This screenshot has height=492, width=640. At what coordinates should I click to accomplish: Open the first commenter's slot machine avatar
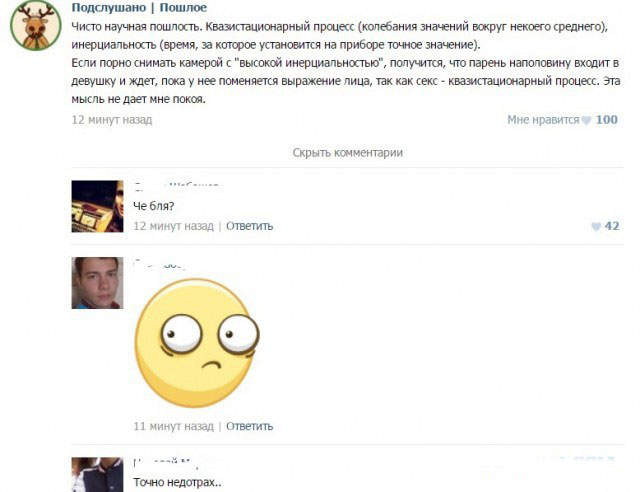pyautogui.click(x=97, y=207)
